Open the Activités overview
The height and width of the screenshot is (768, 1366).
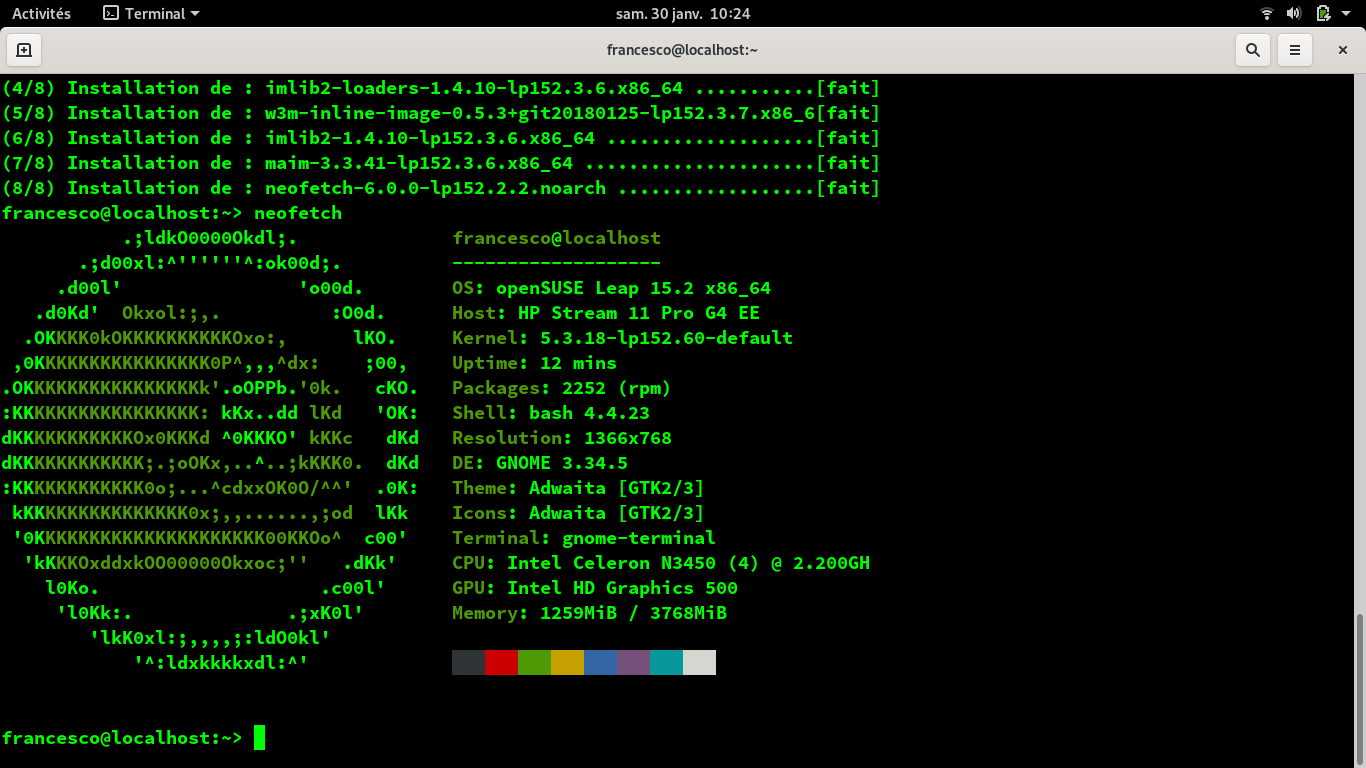click(41, 14)
